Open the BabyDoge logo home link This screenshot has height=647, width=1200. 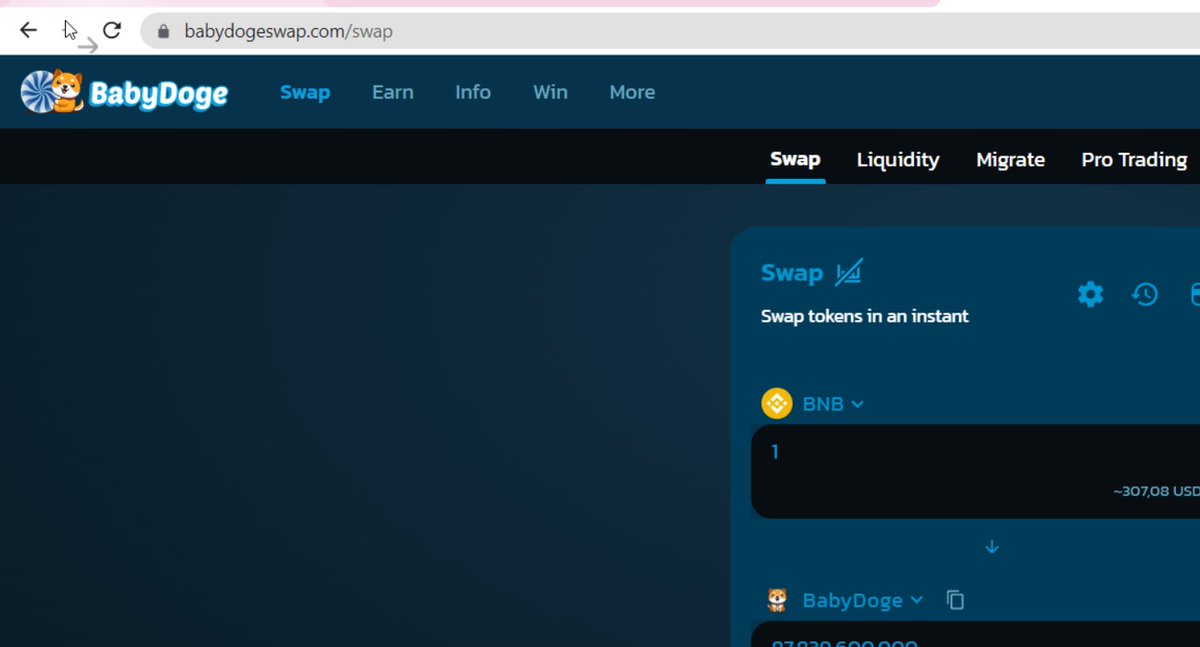coord(124,92)
